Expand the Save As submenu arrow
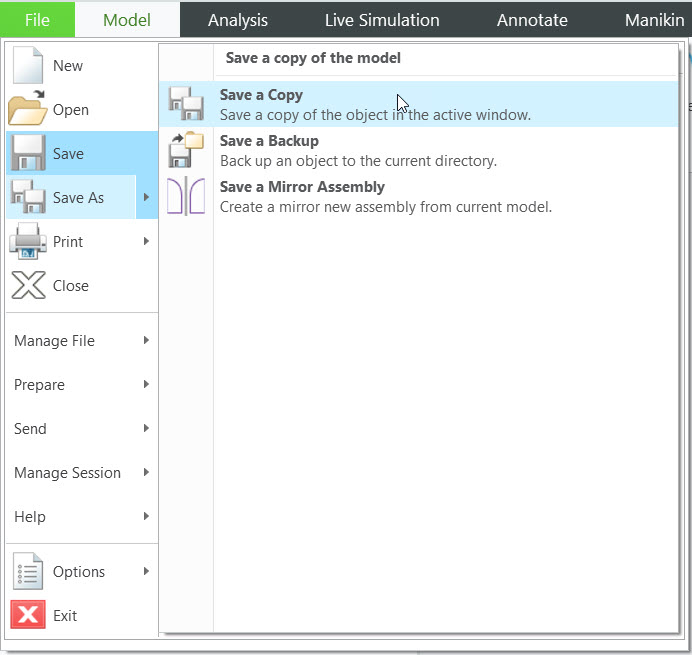Viewport: 692px width, 655px height. click(147, 197)
